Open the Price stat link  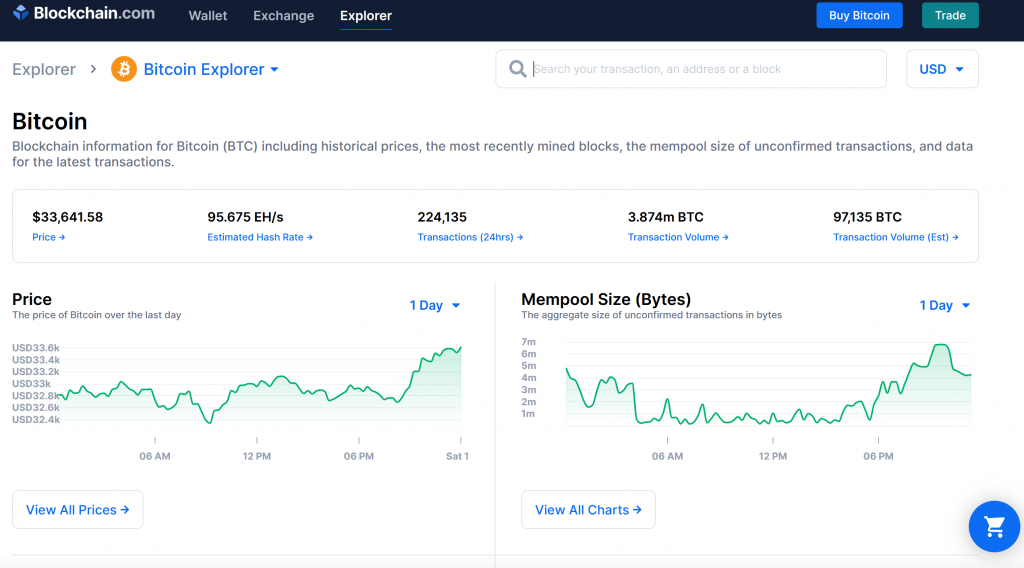point(49,237)
